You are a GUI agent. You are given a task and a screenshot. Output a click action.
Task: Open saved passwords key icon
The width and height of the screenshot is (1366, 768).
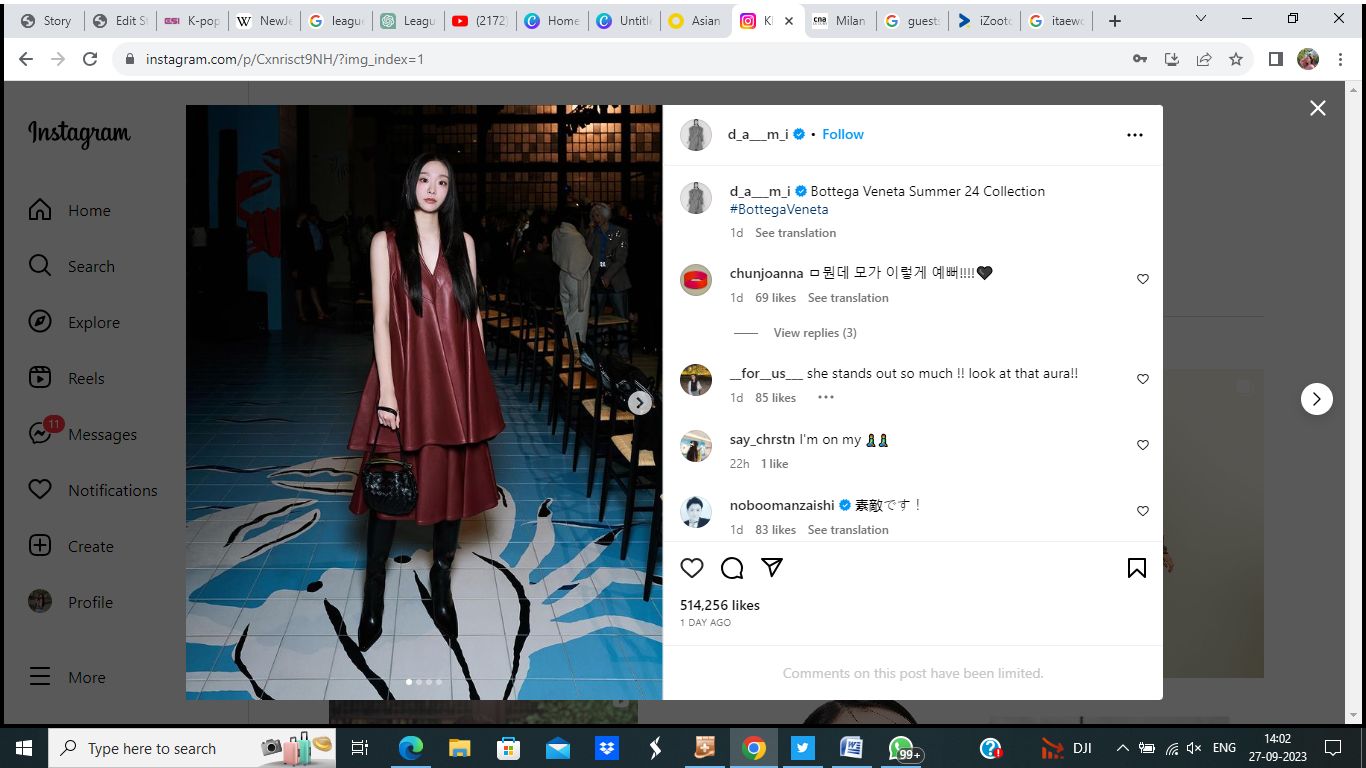pyautogui.click(x=1139, y=59)
